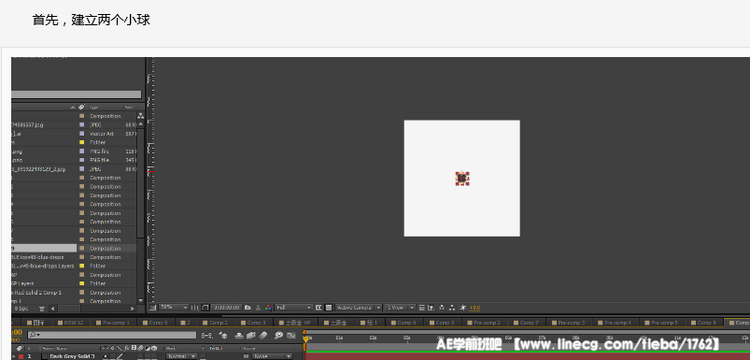Switch to the Comp 2 timeline tab
Screen dimensions: 750x360
[x=215, y=323]
